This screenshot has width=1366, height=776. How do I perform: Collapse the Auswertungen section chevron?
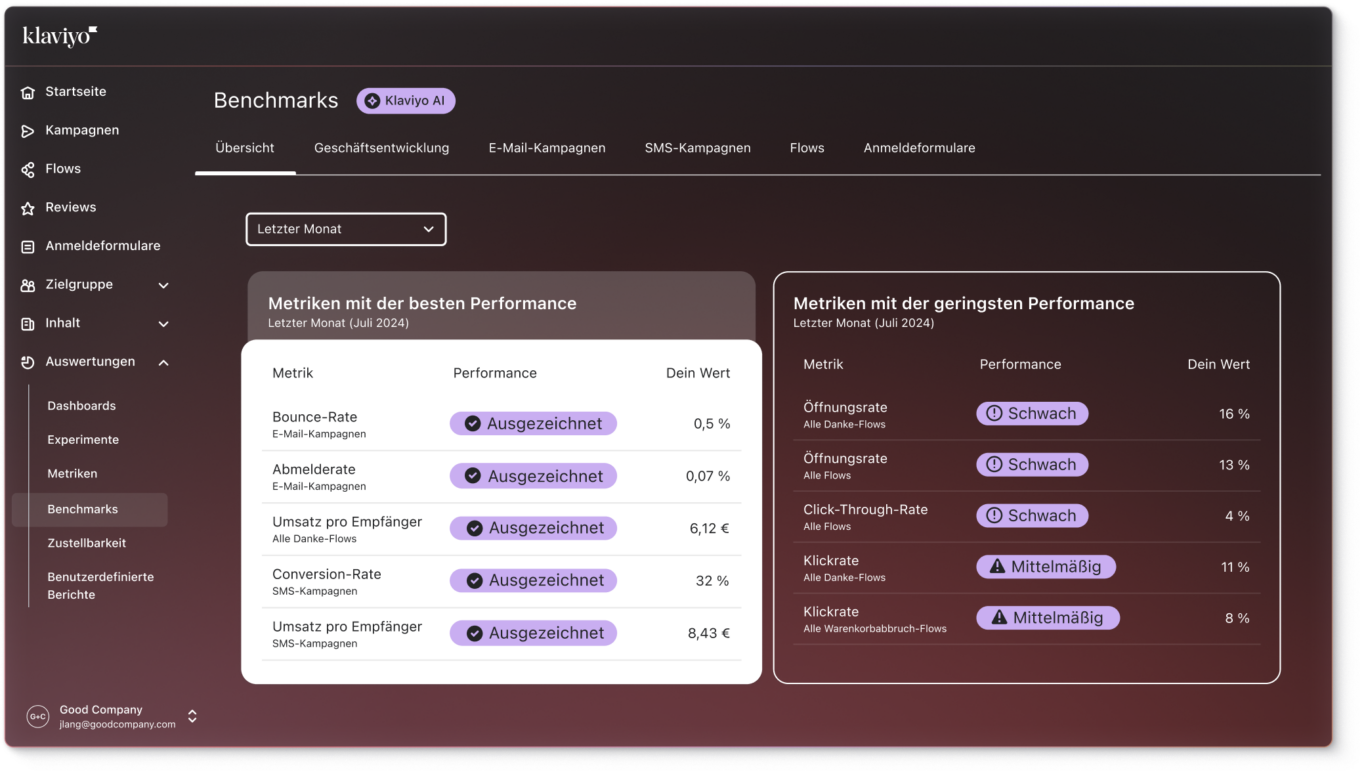[x=164, y=363]
